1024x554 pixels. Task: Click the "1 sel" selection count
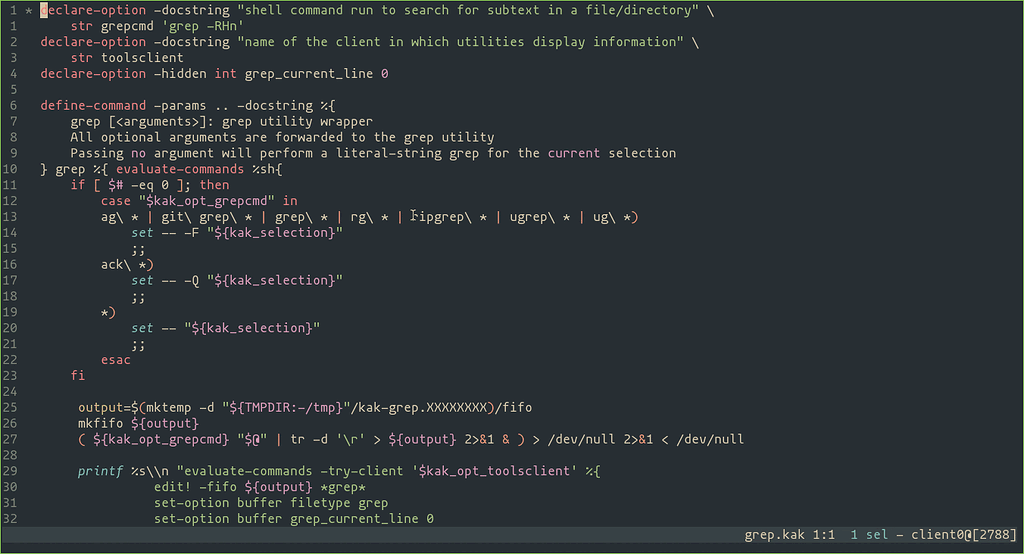tap(868, 536)
